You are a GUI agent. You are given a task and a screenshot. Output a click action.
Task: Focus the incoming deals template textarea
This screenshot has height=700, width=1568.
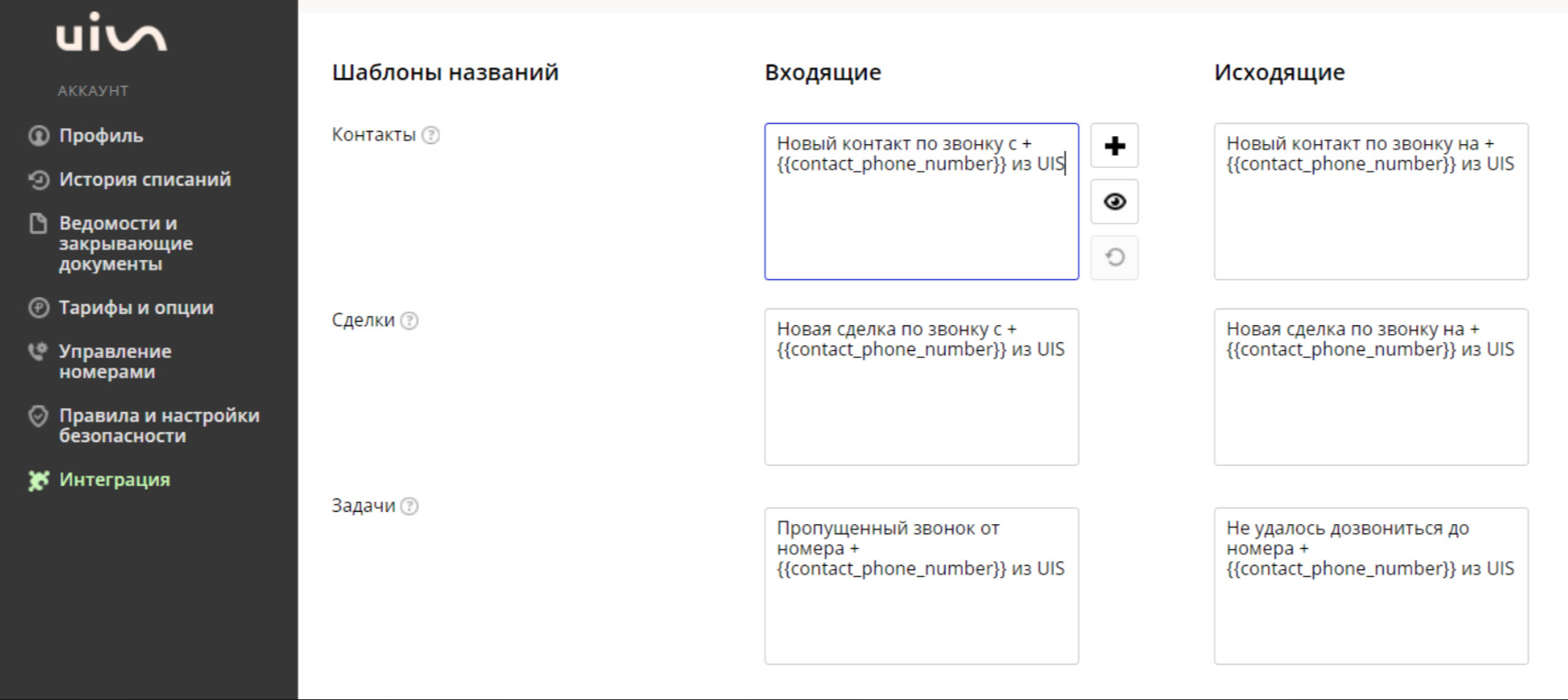(x=921, y=387)
